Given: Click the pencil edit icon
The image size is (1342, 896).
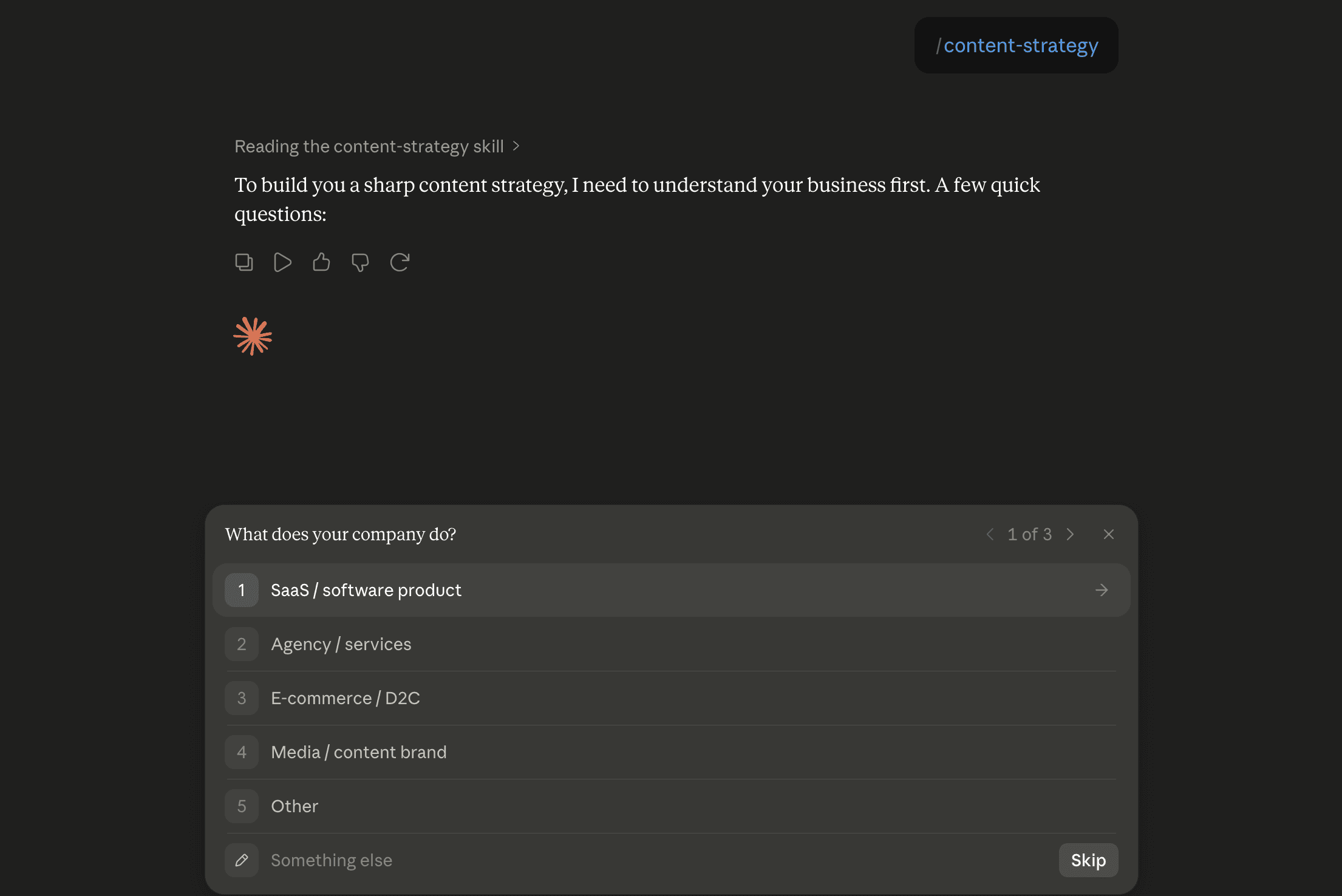Looking at the screenshot, I should pos(242,860).
